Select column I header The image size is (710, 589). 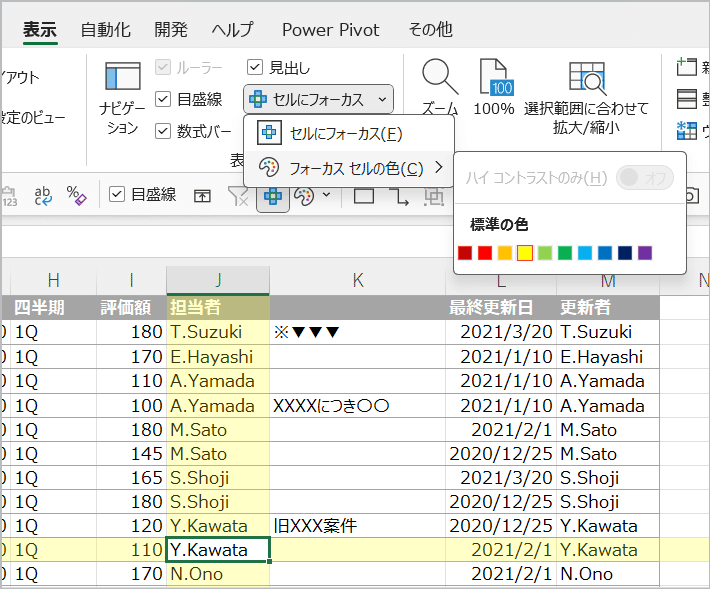pos(131,280)
